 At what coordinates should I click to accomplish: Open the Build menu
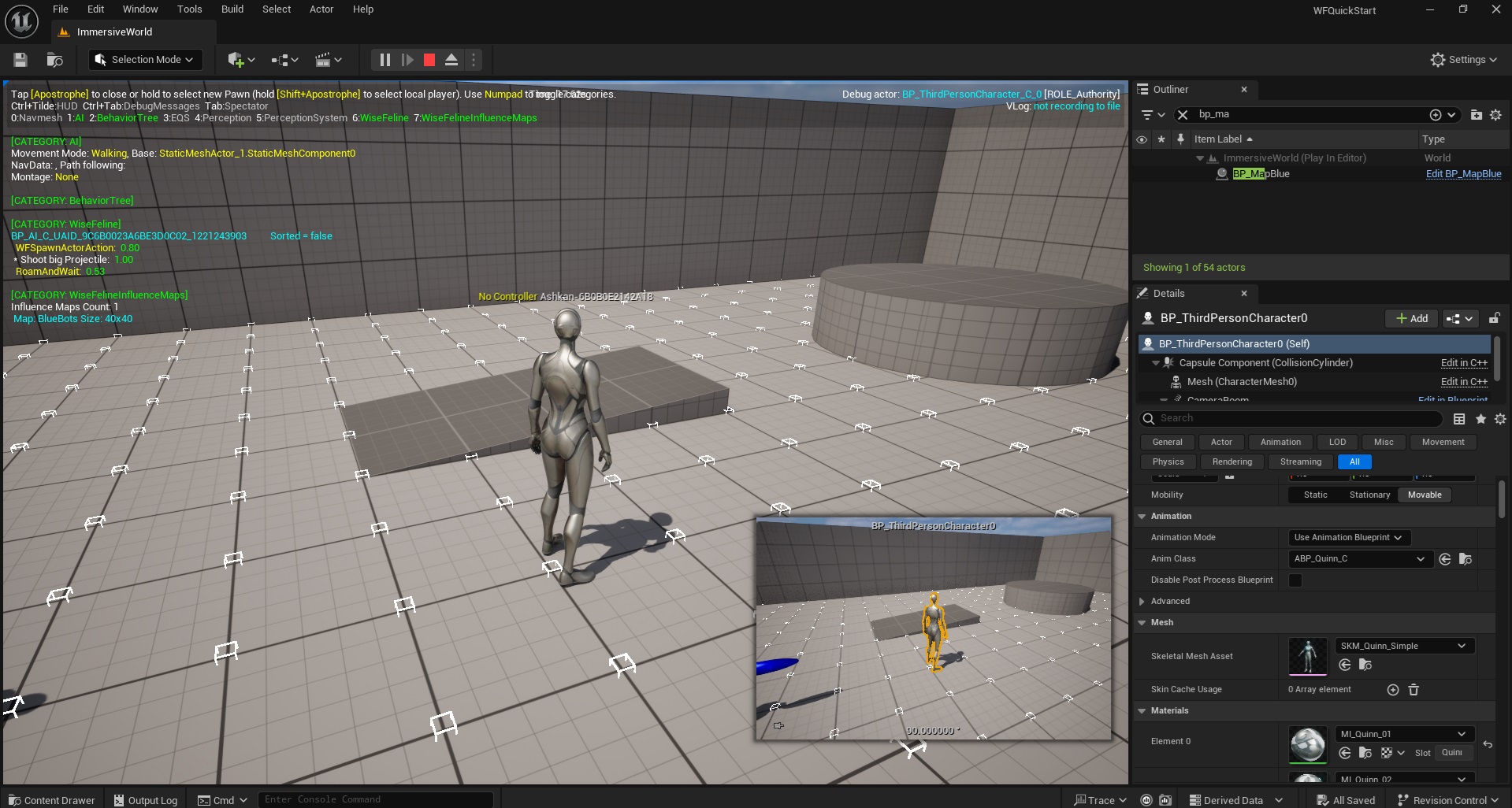tap(232, 9)
